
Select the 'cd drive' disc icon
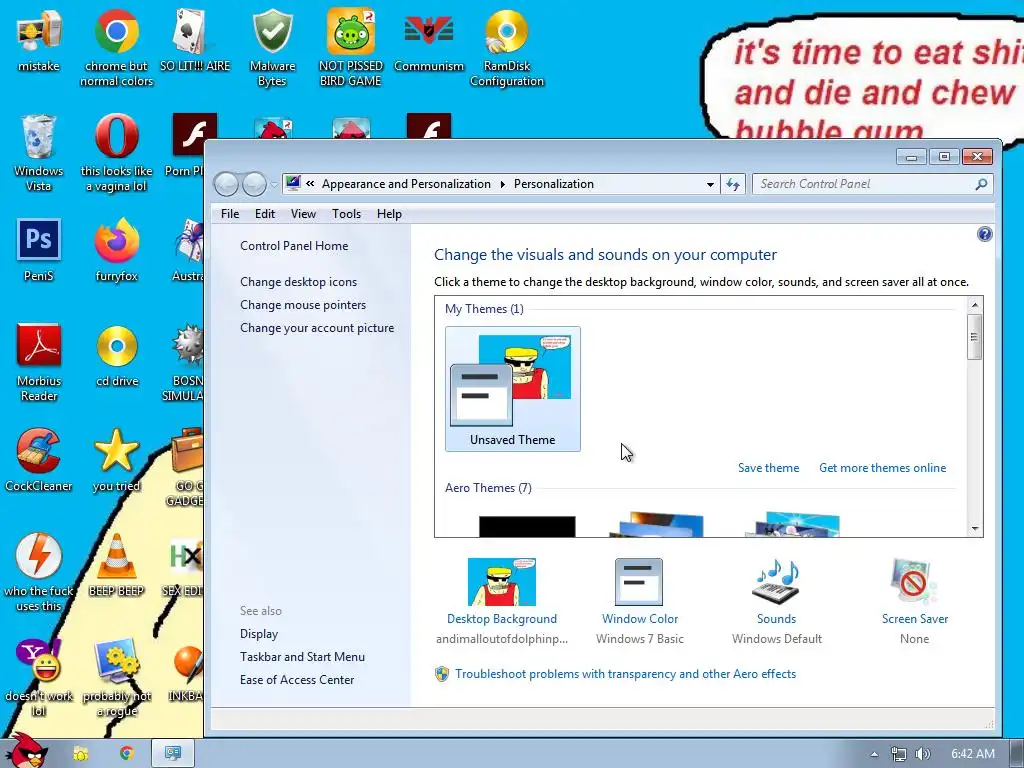click(117, 356)
